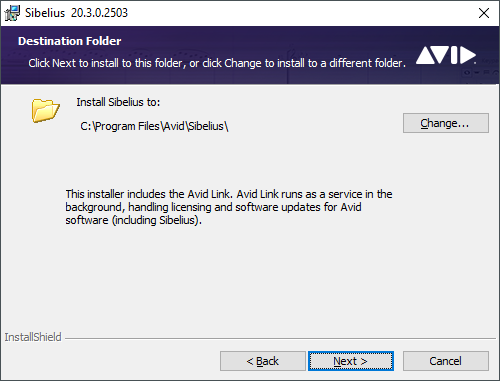The image size is (500, 381).
Task: Click the yellow open folder icon
Action: 46,110
